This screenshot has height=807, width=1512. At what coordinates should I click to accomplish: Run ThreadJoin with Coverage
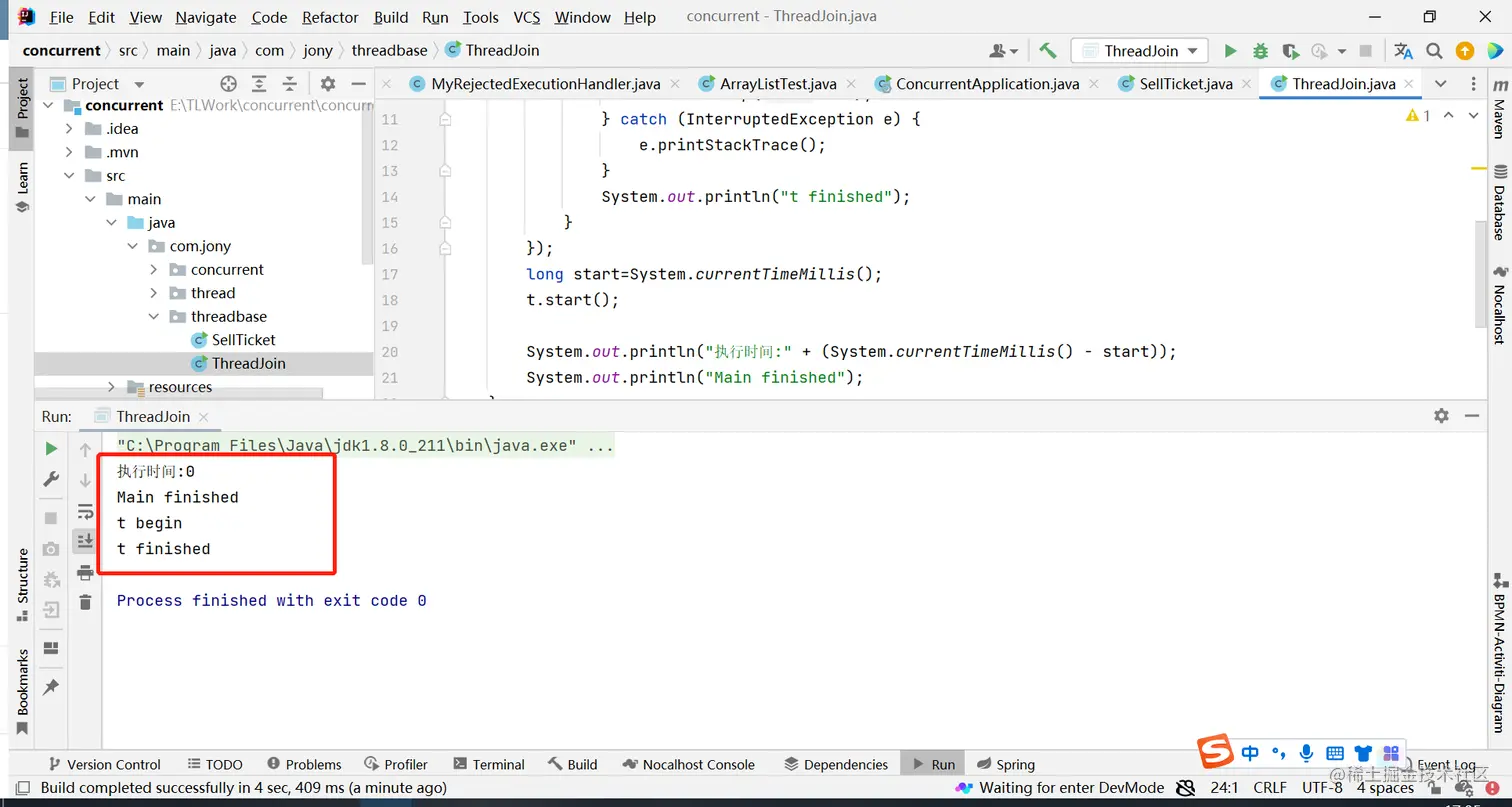coord(1290,51)
